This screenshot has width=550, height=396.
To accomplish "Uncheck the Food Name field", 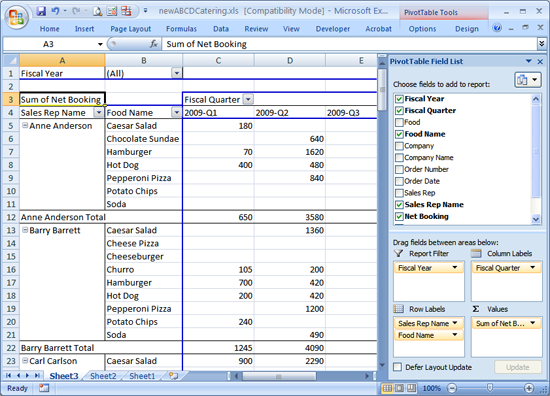I will coord(399,134).
